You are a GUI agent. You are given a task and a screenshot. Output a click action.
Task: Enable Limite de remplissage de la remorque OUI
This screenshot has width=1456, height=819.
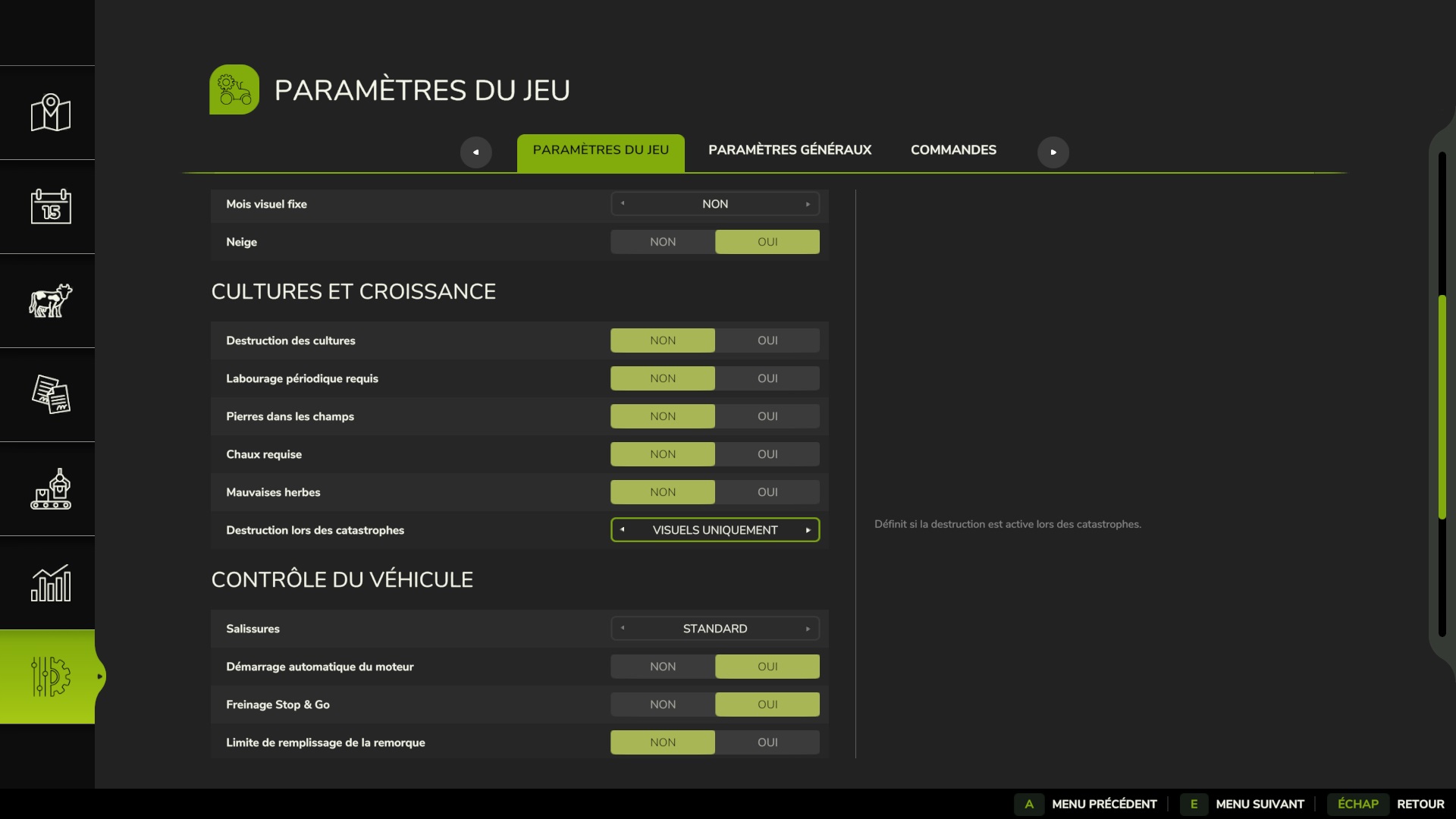tap(767, 742)
